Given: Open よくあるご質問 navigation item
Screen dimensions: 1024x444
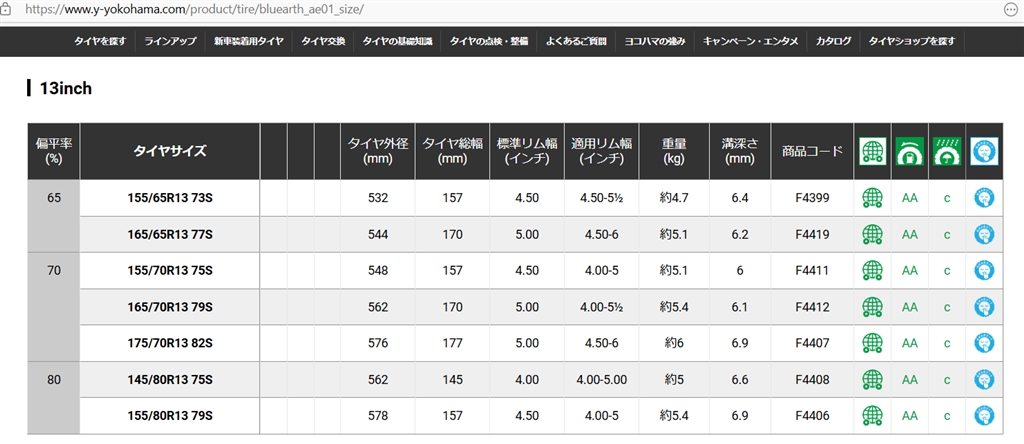Looking at the screenshot, I should [577, 42].
